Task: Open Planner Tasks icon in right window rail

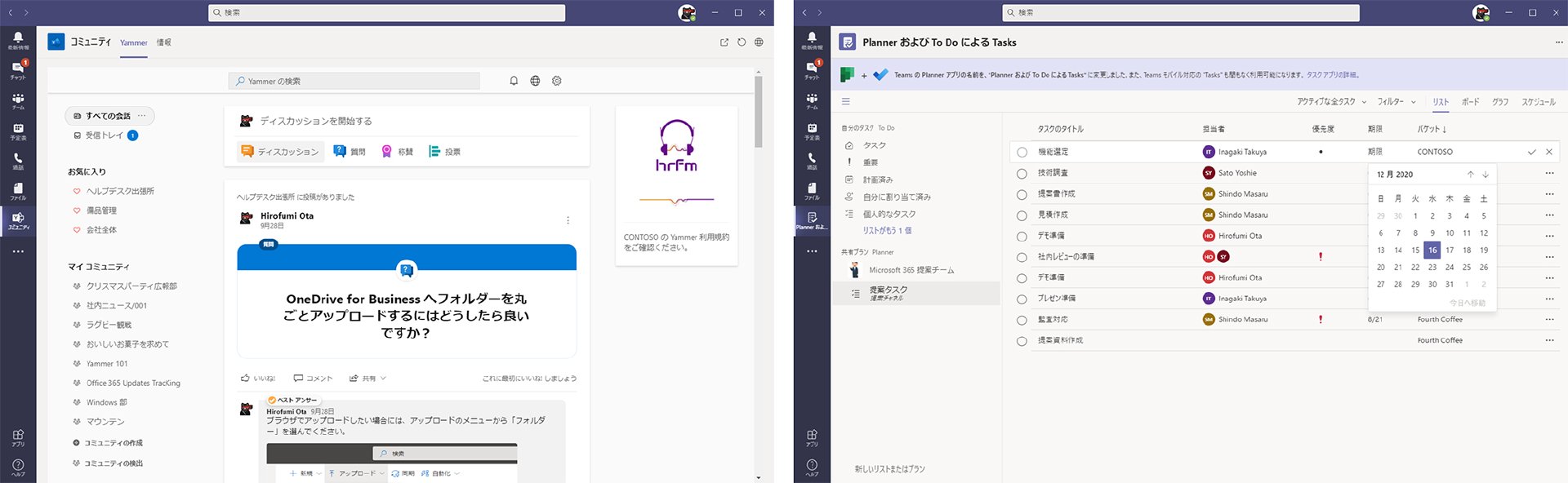Action: coord(812,220)
